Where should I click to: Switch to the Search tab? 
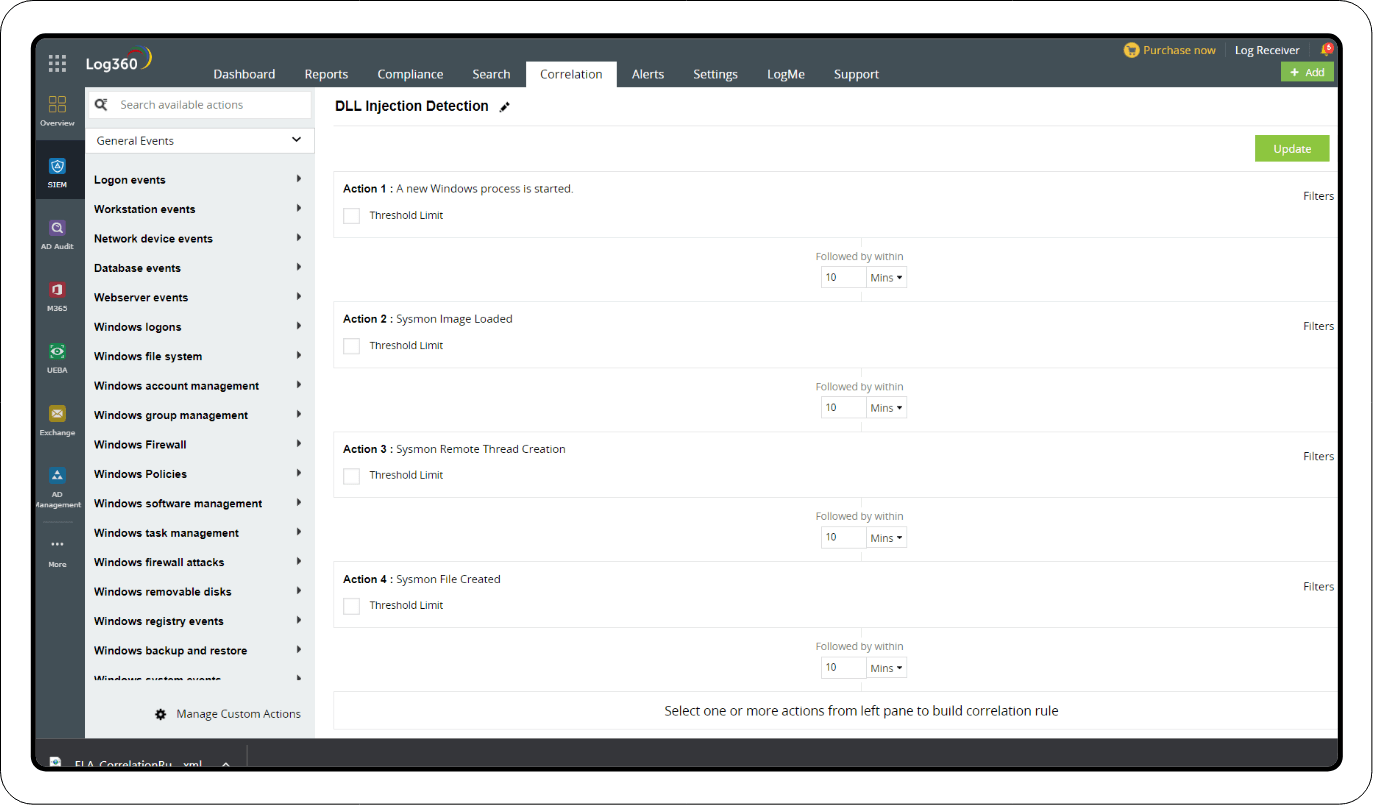click(x=491, y=74)
